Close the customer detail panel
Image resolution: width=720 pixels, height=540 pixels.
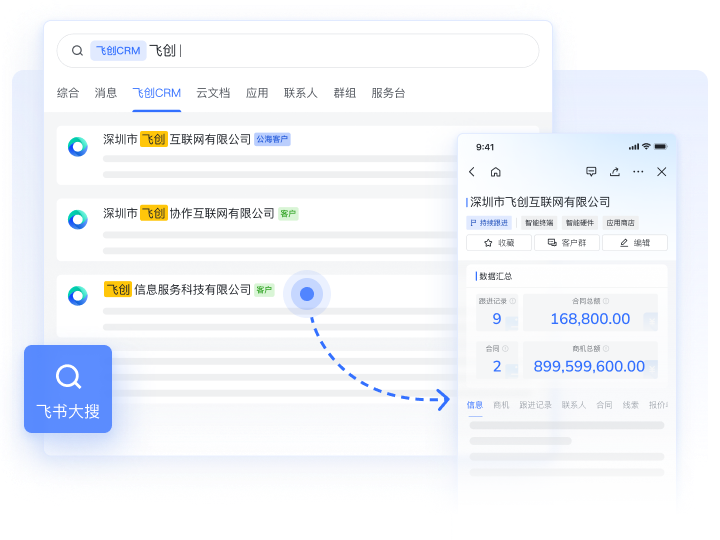(x=662, y=172)
